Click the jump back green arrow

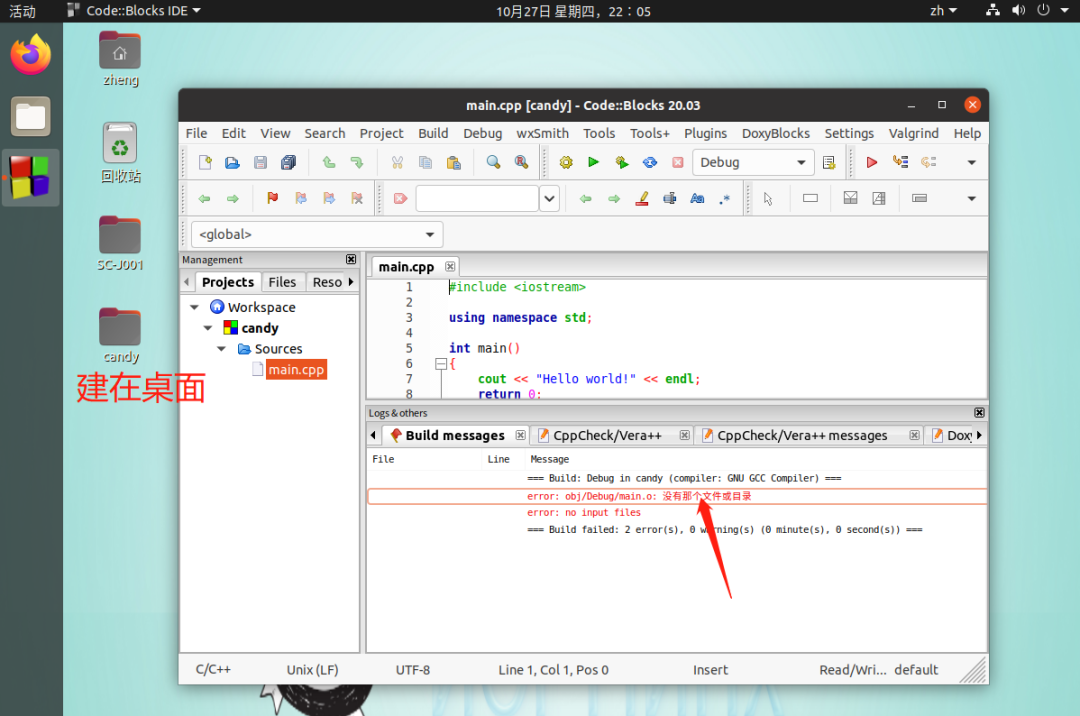[x=205, y=198]
